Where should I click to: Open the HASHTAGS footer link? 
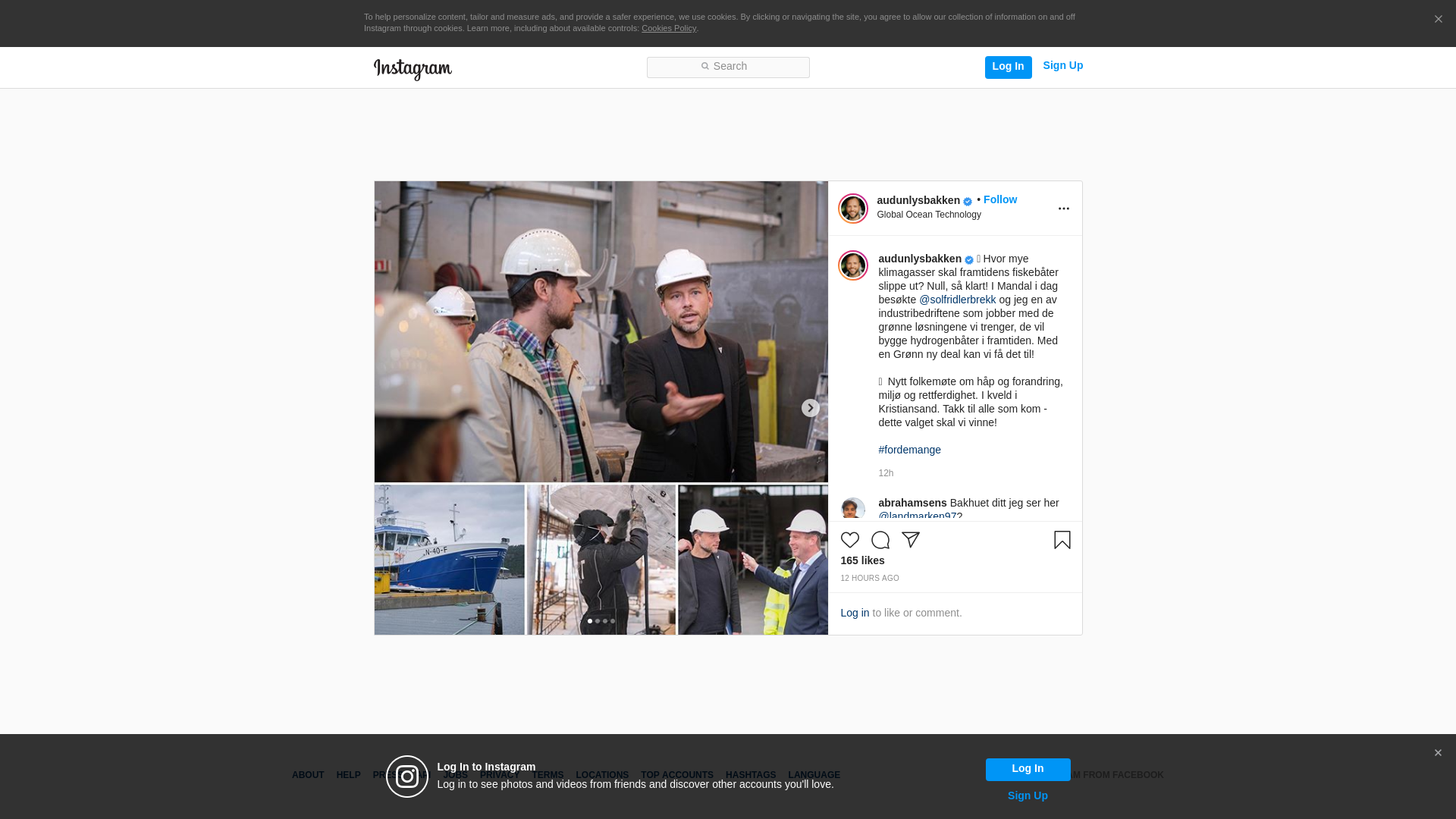click(751, 775)
